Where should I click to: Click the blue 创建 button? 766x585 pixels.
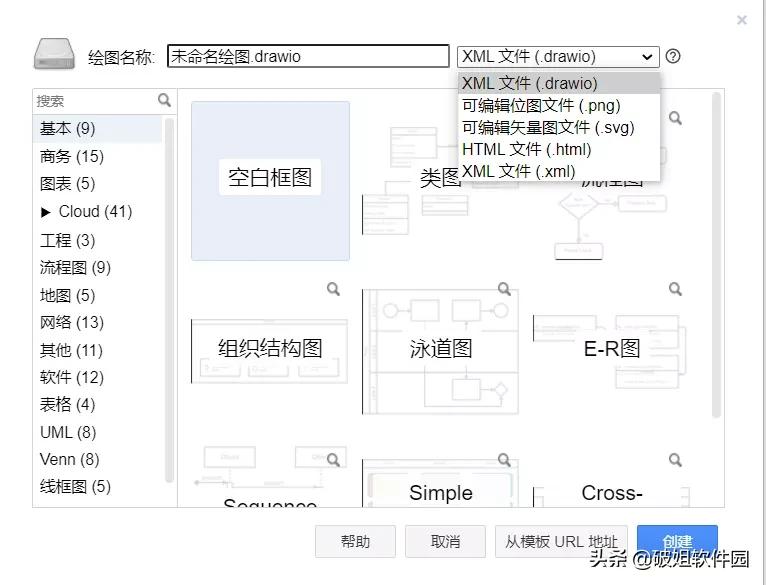[677, 541]
